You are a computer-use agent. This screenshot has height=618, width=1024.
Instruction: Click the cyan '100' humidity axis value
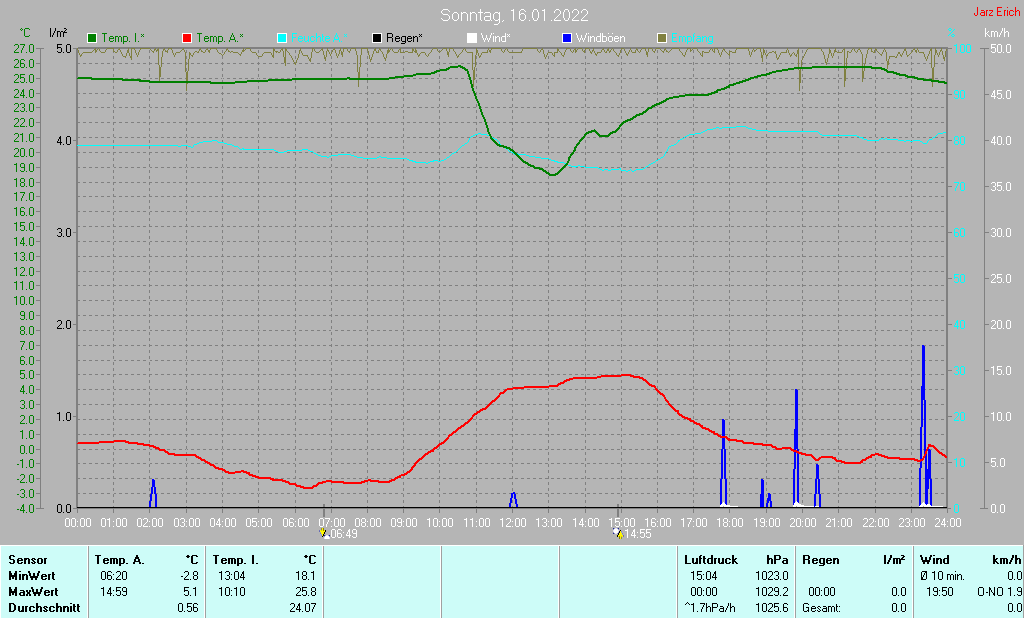click(x=963, y=48)
